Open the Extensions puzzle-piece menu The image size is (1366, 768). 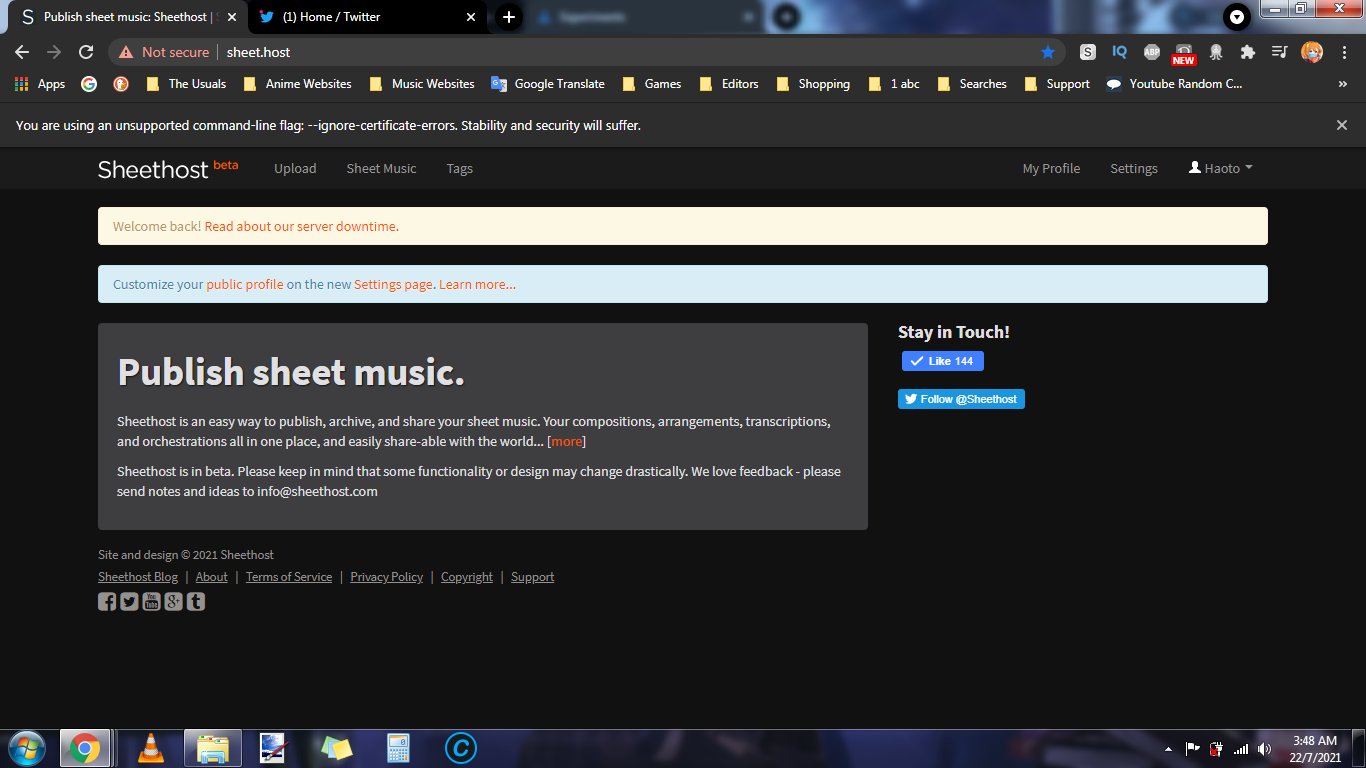pyautogui.click(x=1247, y=52)
